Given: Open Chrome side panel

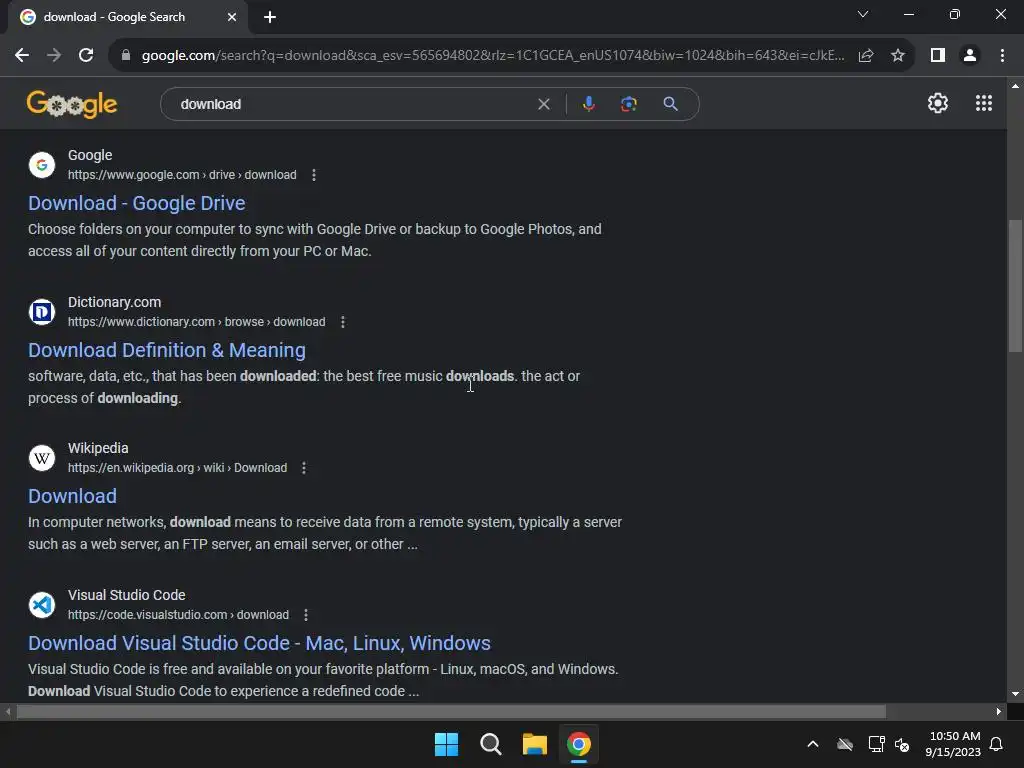Looking at the screenshot, I should click(x=938, y=56).
